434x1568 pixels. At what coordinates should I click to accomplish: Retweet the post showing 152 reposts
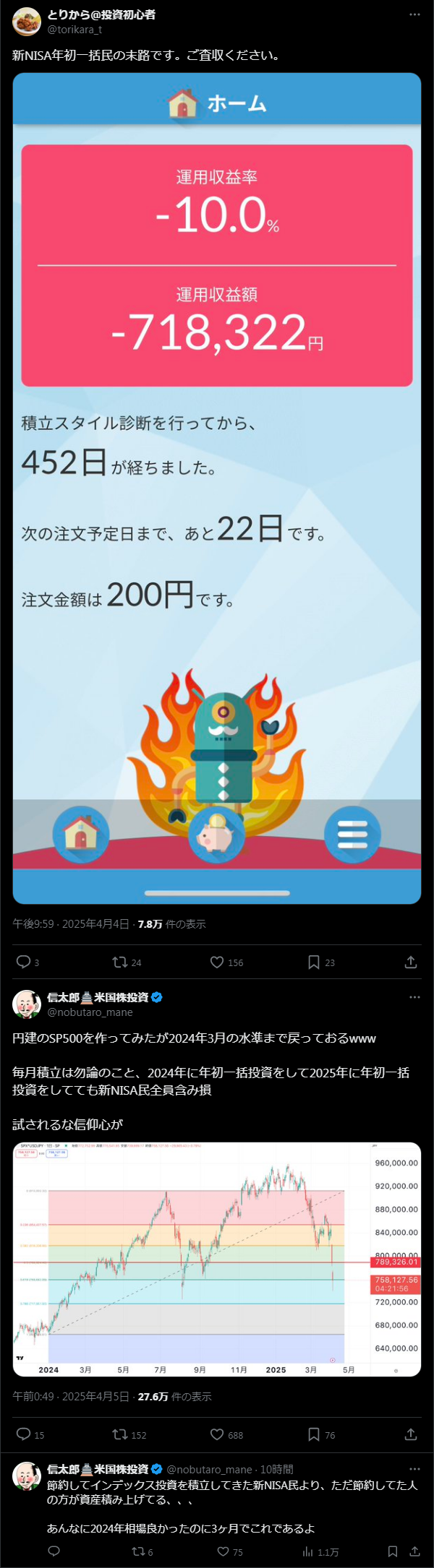point(120,1434)
